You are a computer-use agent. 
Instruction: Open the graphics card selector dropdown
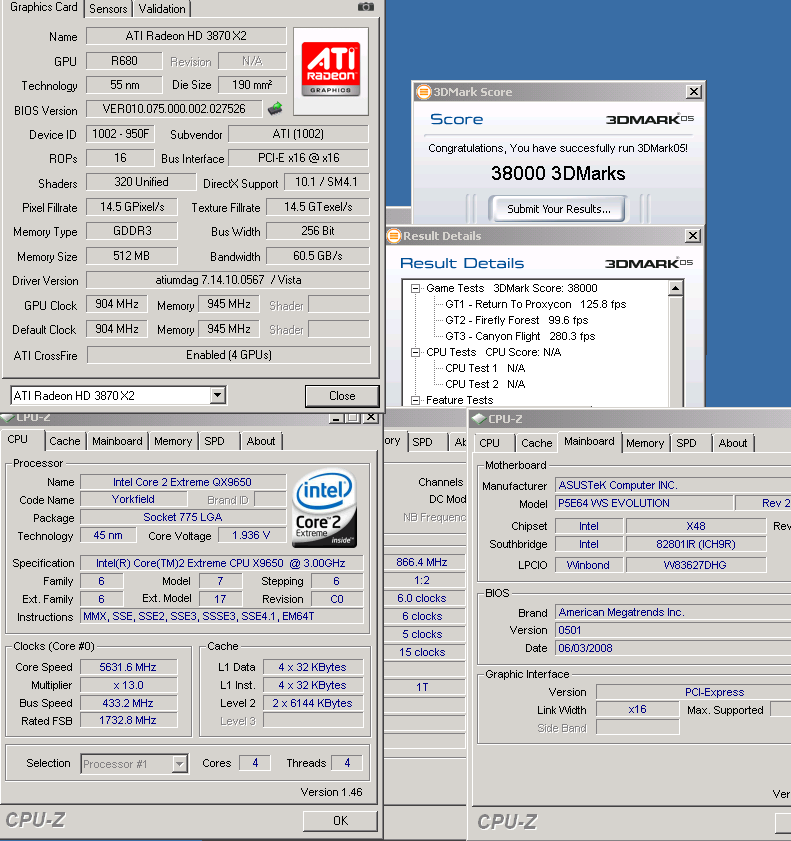[x=217, y=395]
